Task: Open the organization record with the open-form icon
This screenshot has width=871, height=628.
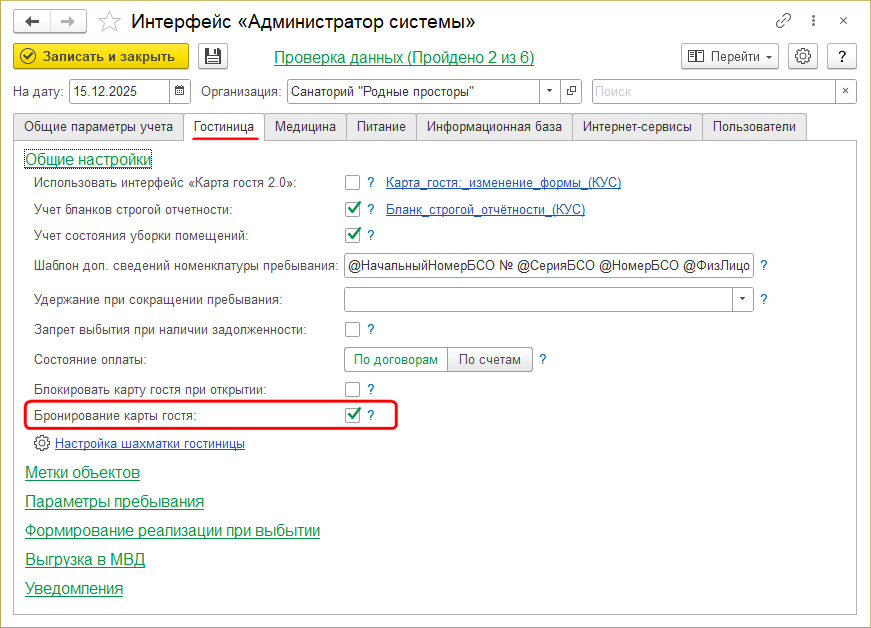Action: (571, 92)
